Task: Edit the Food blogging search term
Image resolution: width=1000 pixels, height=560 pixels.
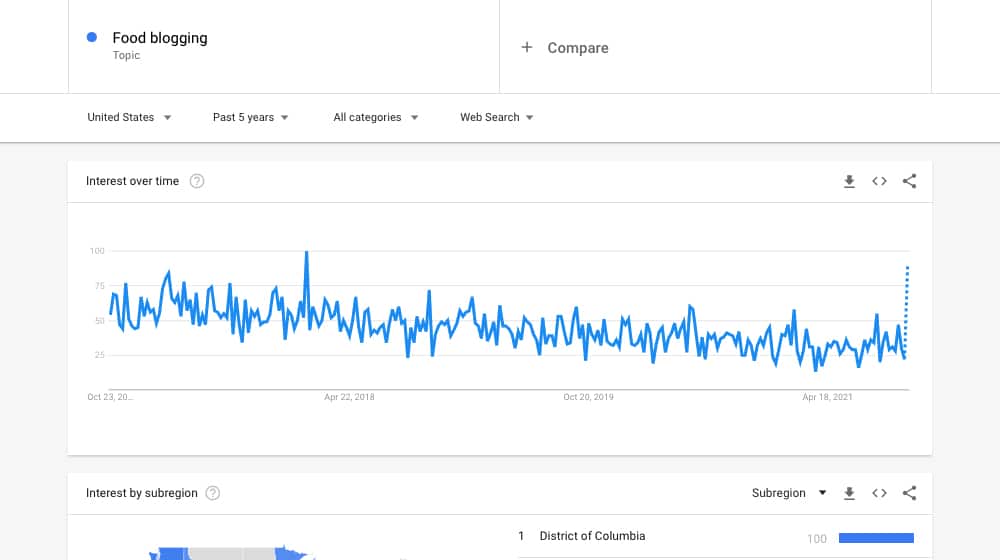Action: coord(159,38)
